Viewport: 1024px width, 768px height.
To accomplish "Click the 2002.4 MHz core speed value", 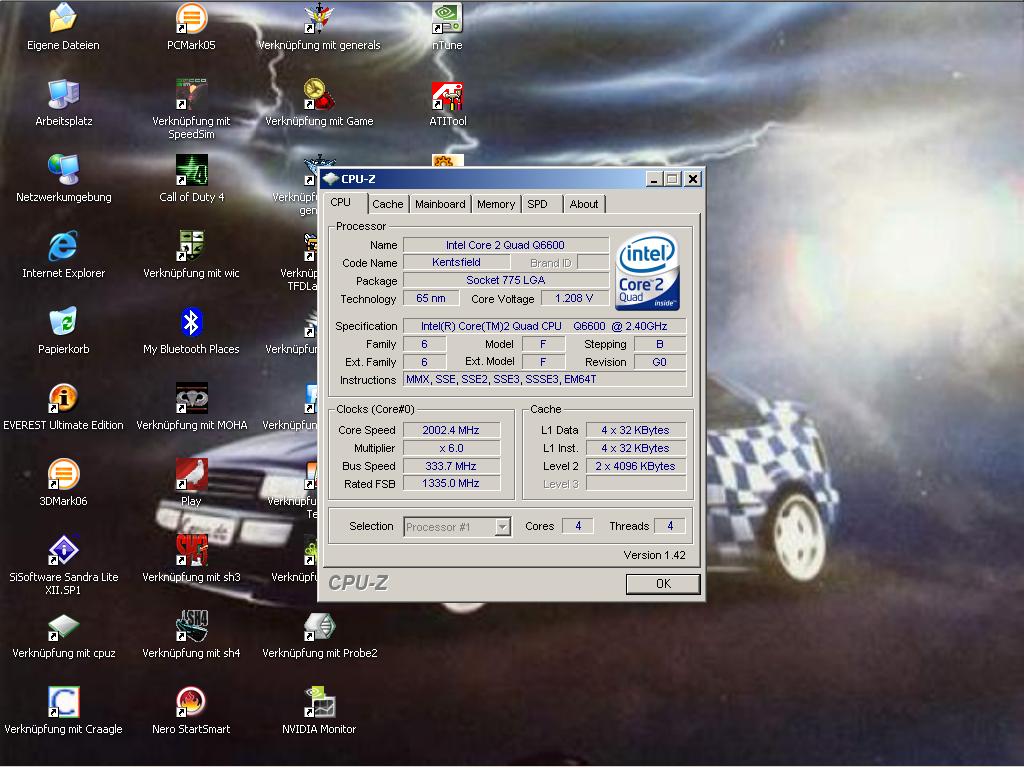I will (451, 430).
